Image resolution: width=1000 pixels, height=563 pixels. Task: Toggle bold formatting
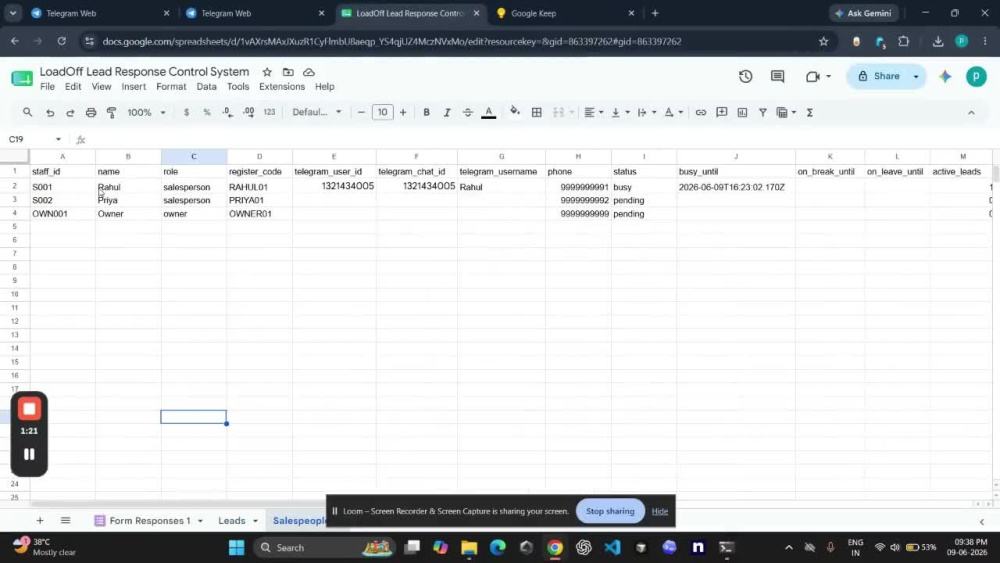[x=426, y=112]
